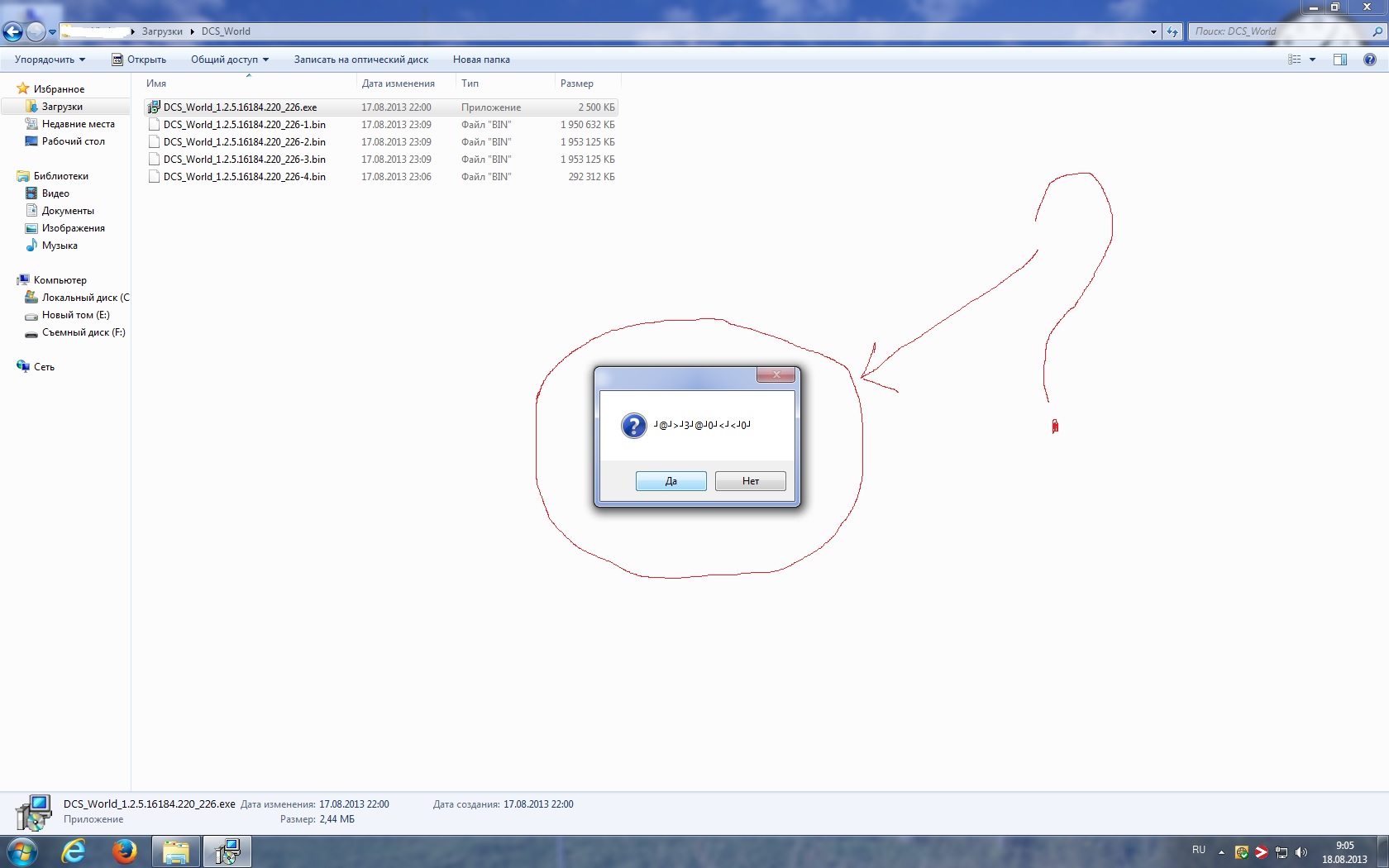
Task: Select Съемный диск (F:) drive
Action: (x=76, y=332)
